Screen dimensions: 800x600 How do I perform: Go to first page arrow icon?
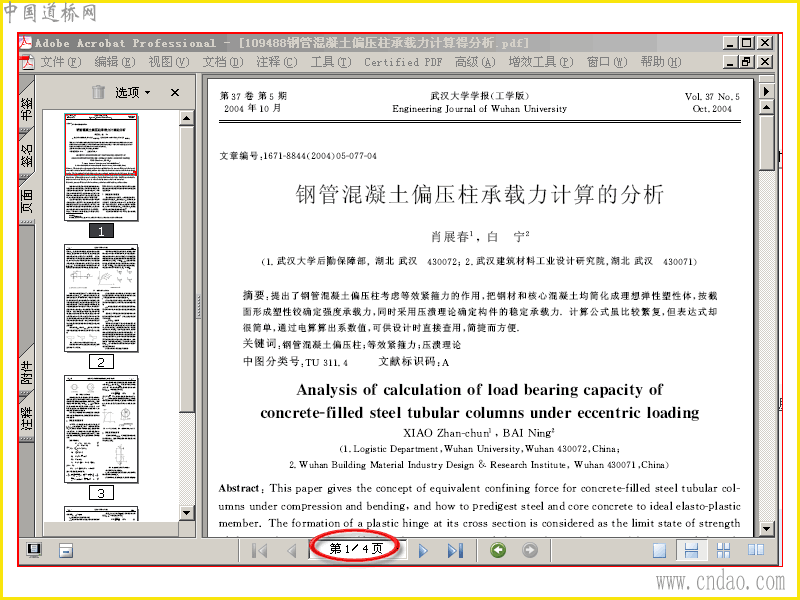coord(260,551)
